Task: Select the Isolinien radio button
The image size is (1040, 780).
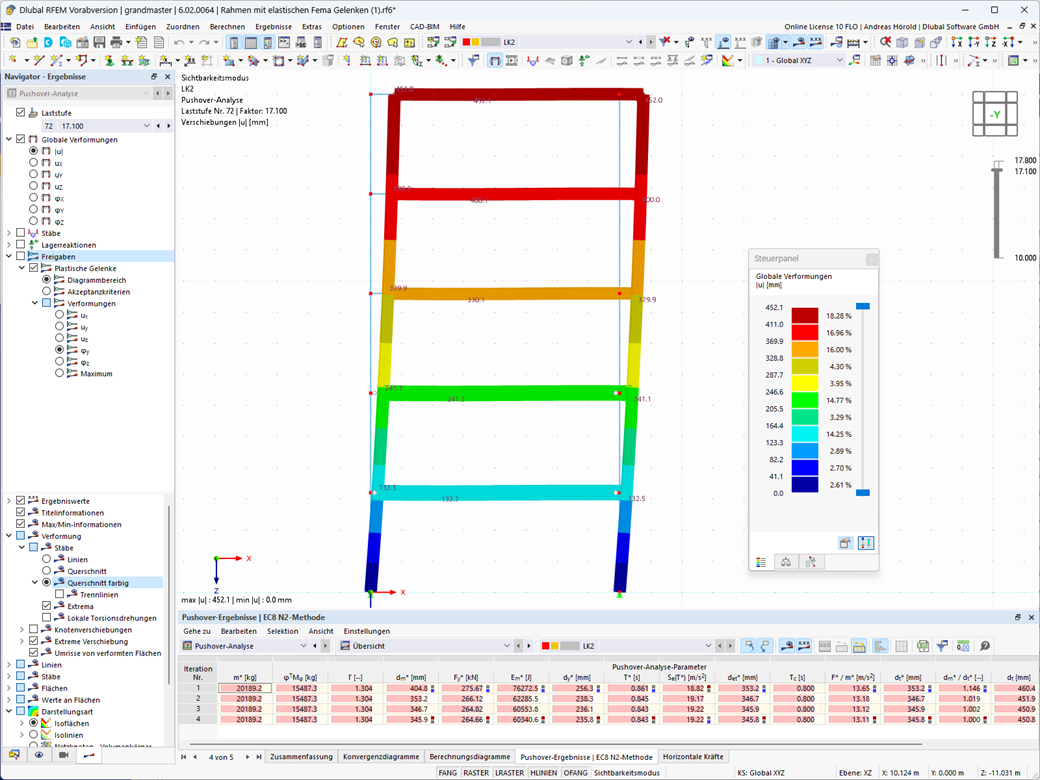Action: pos(33,735)
